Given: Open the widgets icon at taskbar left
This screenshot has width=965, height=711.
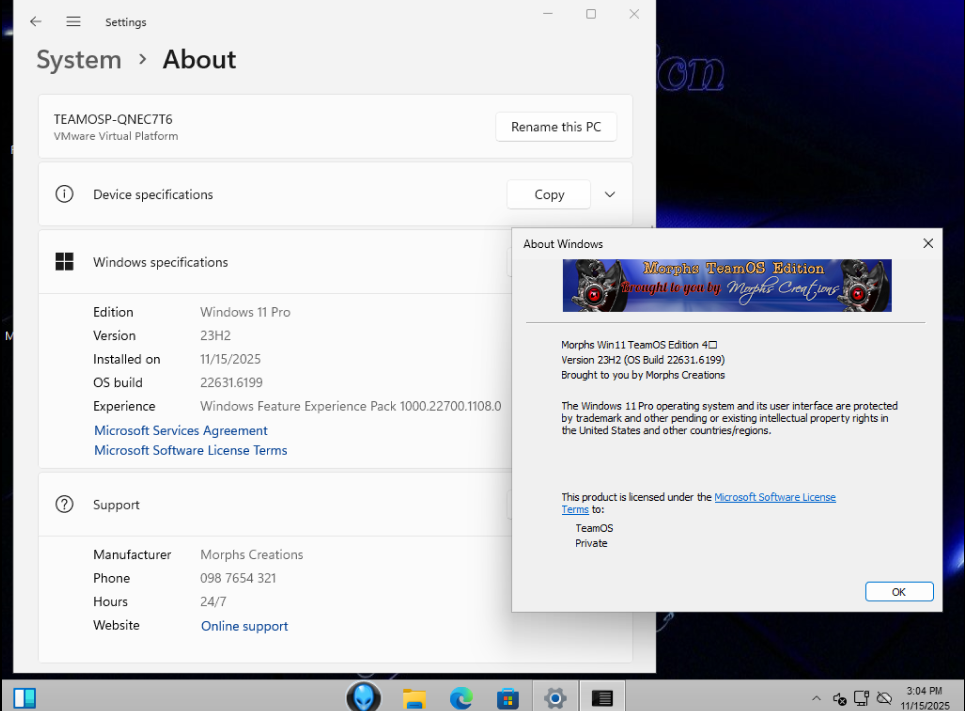Looking at the screenshot, I should click(x=25, y=697).
